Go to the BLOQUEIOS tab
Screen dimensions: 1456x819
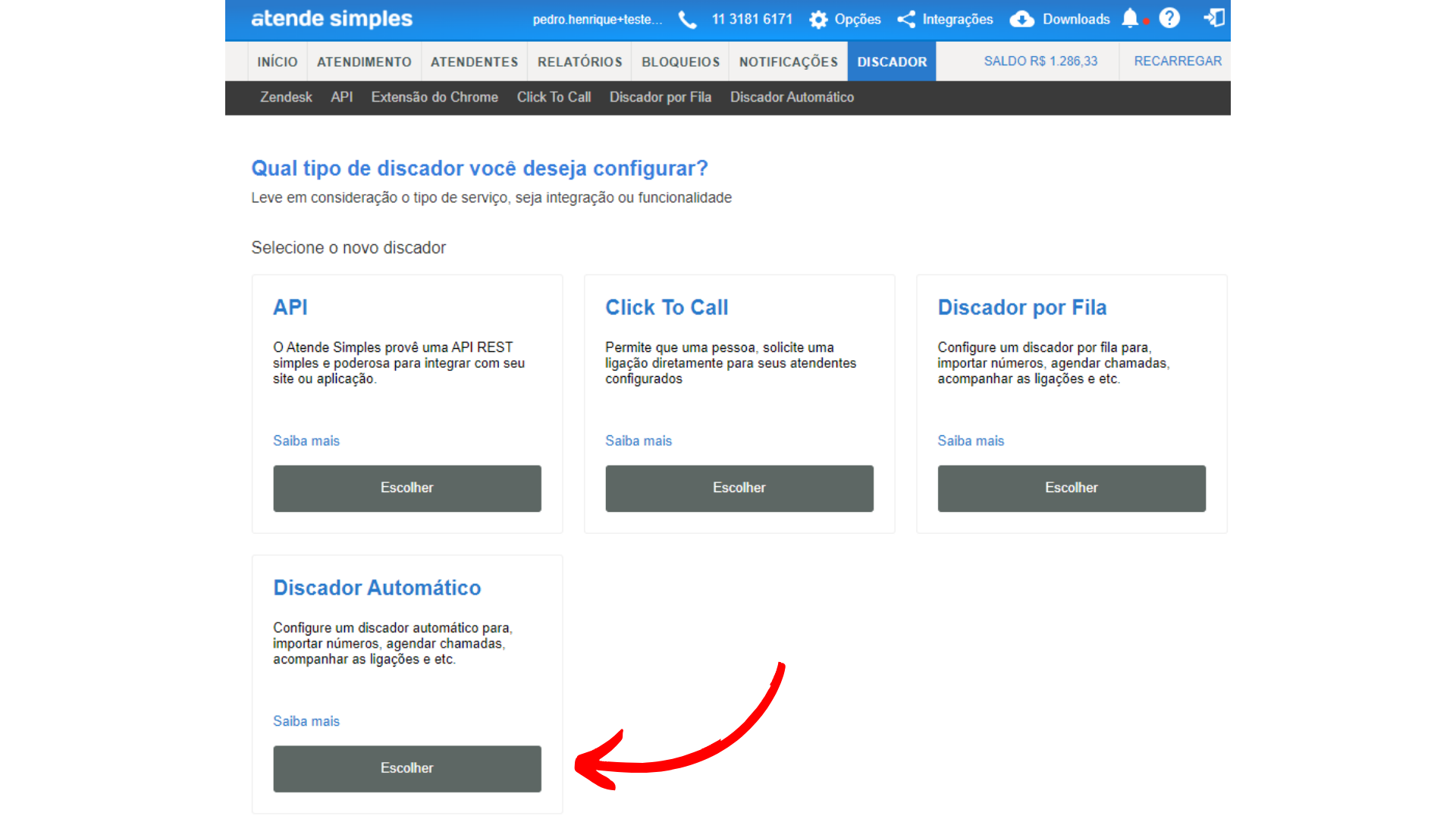(x=680, y=61)
